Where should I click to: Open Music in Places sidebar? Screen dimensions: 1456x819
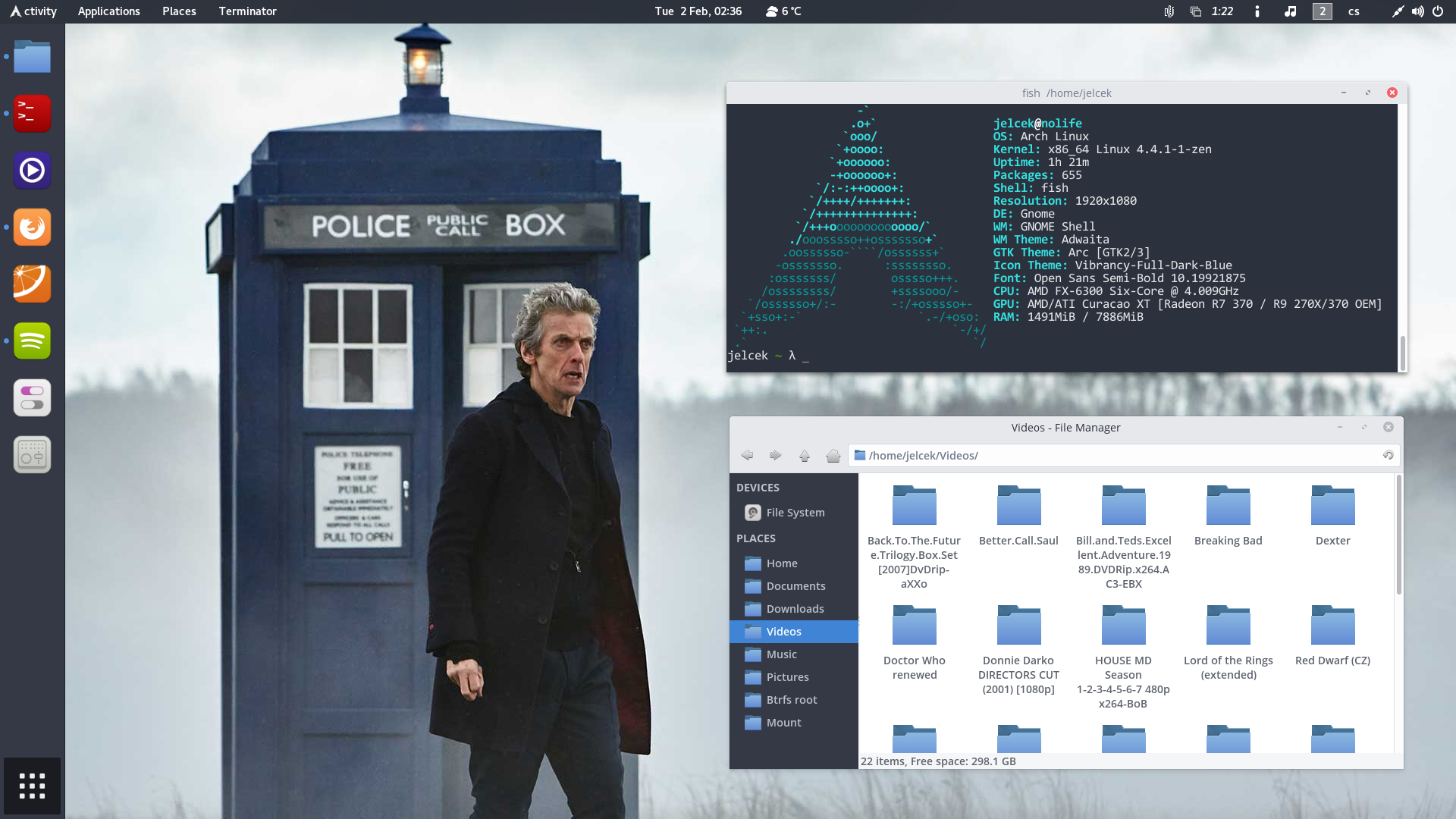(x=793, y=654)
